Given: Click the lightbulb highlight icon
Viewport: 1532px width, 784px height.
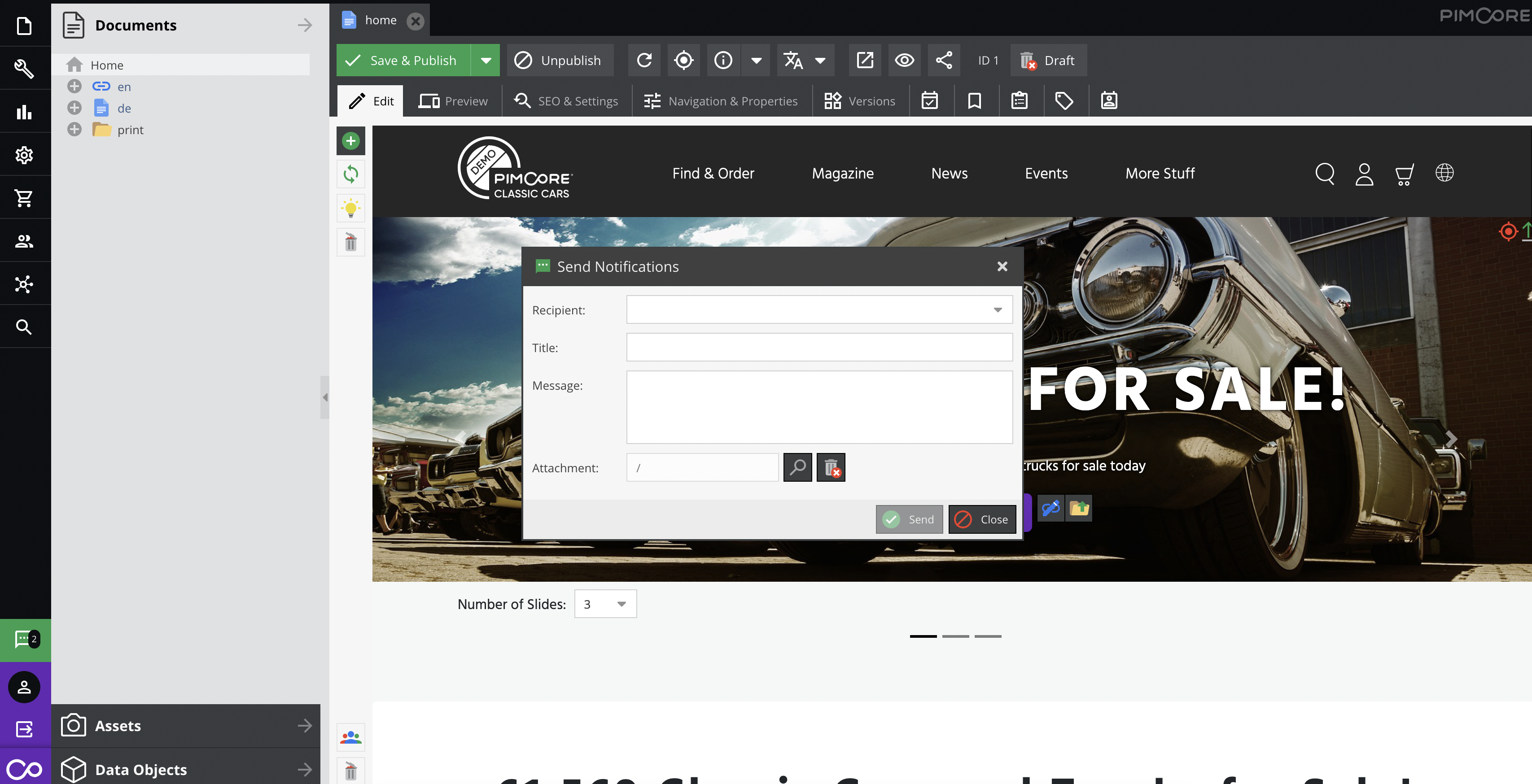Looking at the screenshot, I should point(351,208).
